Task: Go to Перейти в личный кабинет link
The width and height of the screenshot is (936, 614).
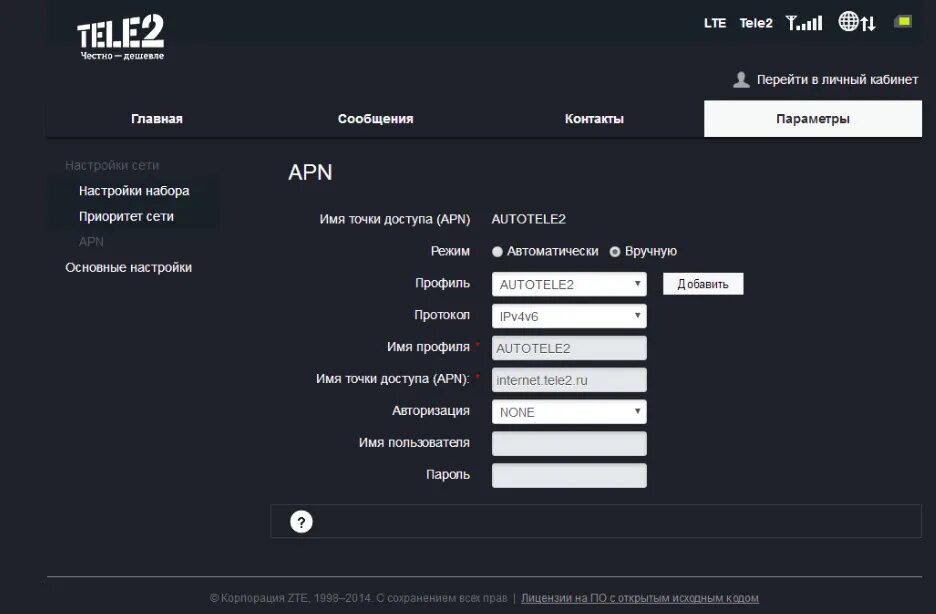Action: 837,79
